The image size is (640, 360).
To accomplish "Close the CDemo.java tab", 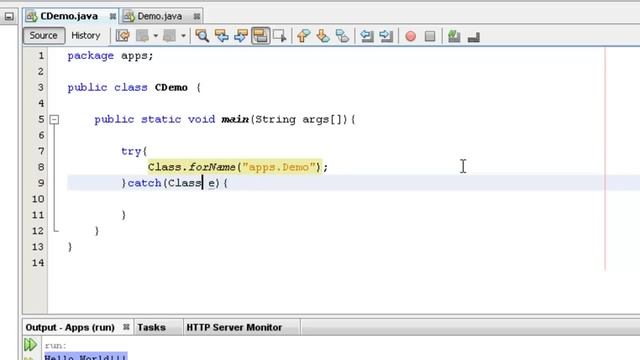I will [x=113, y=16].
